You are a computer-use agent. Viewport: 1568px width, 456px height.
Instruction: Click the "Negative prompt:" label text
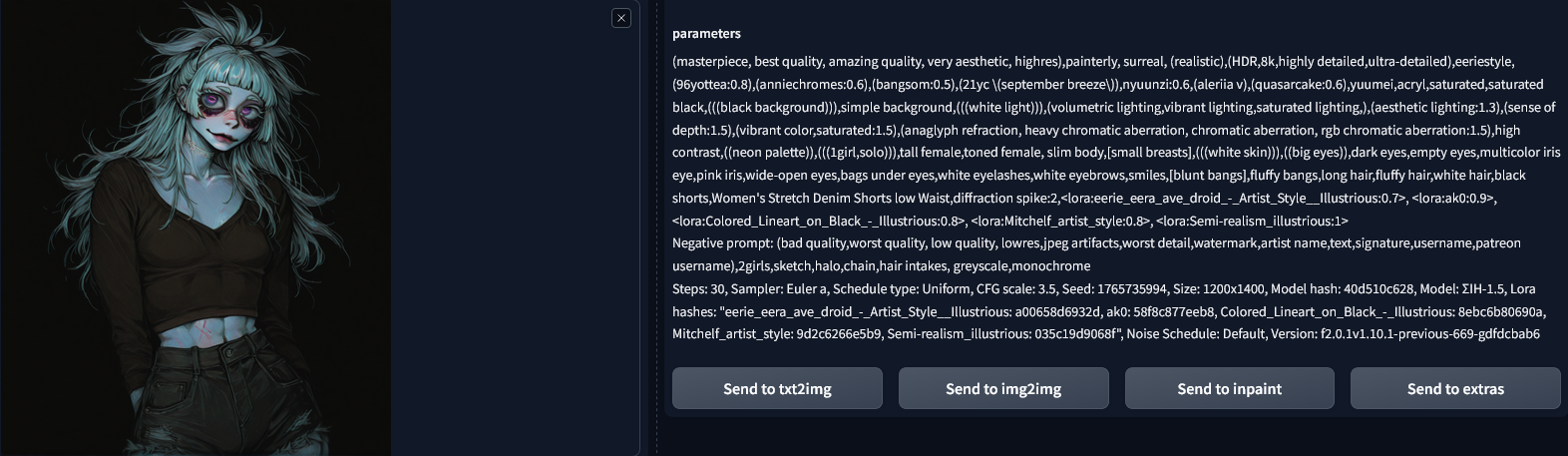pyautogui.click(x=722, y=243)
